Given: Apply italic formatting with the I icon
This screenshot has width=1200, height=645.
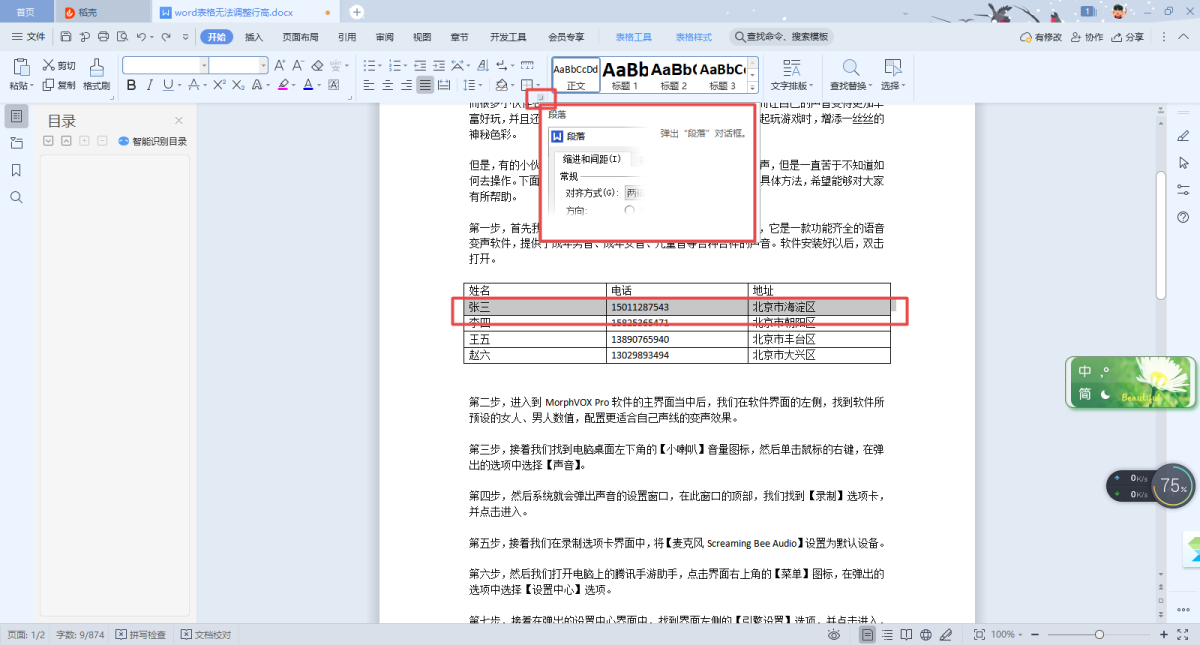Looking at the screenshot, I should [x=150, y=85].
